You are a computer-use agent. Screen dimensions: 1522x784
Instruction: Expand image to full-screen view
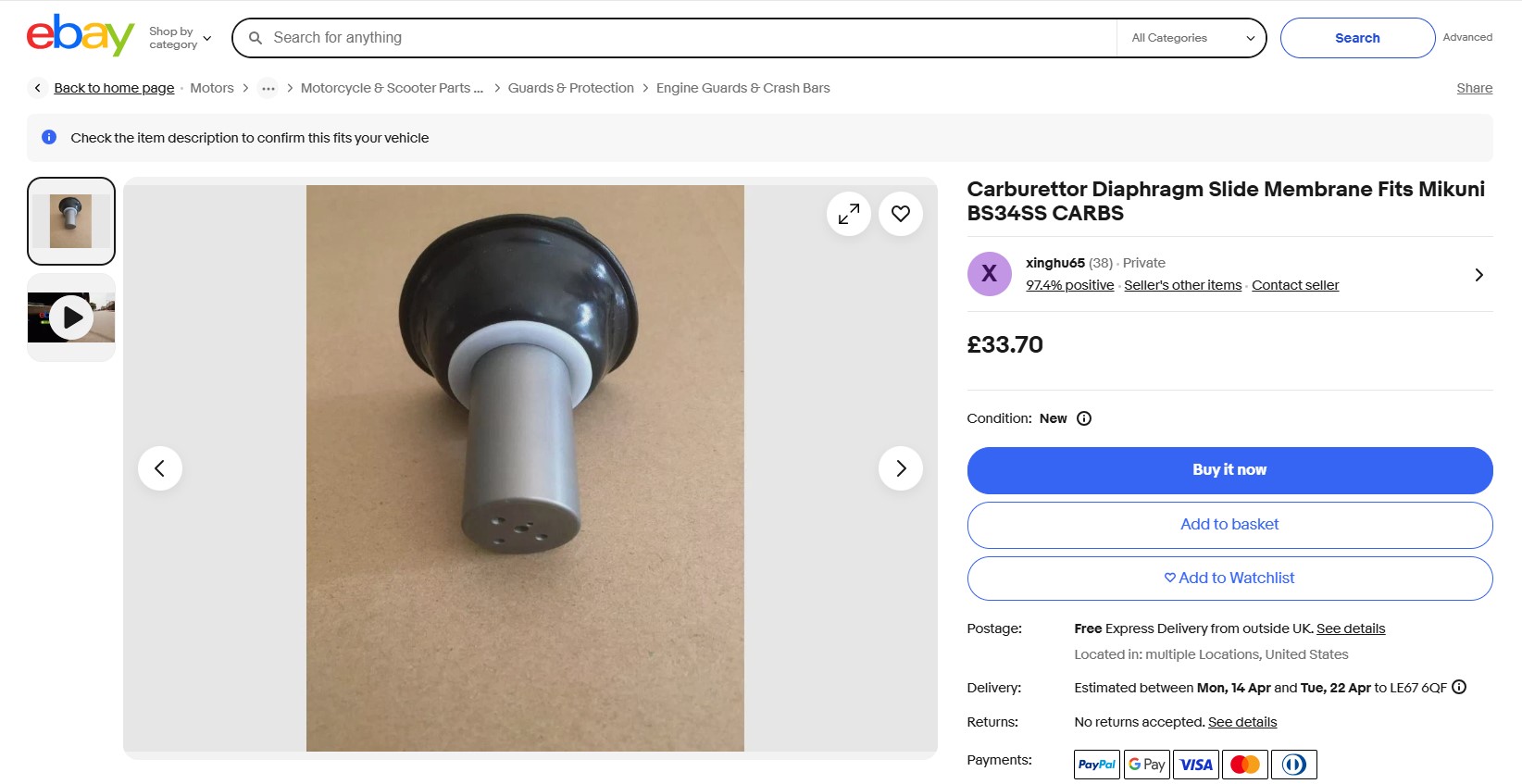coord(848,214)
